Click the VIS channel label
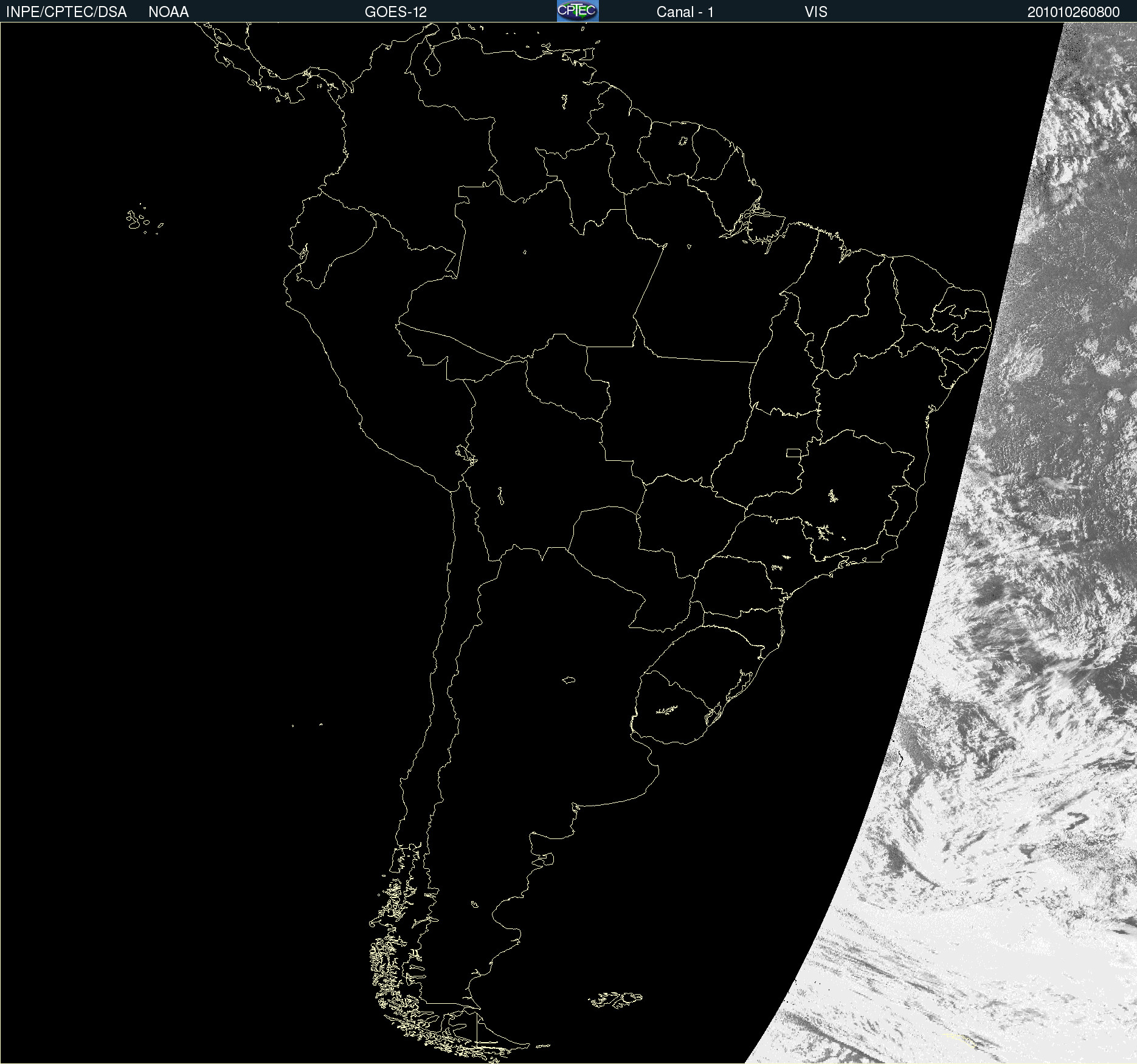This screenshot has height=1064, width=1137. coord(816,12)
